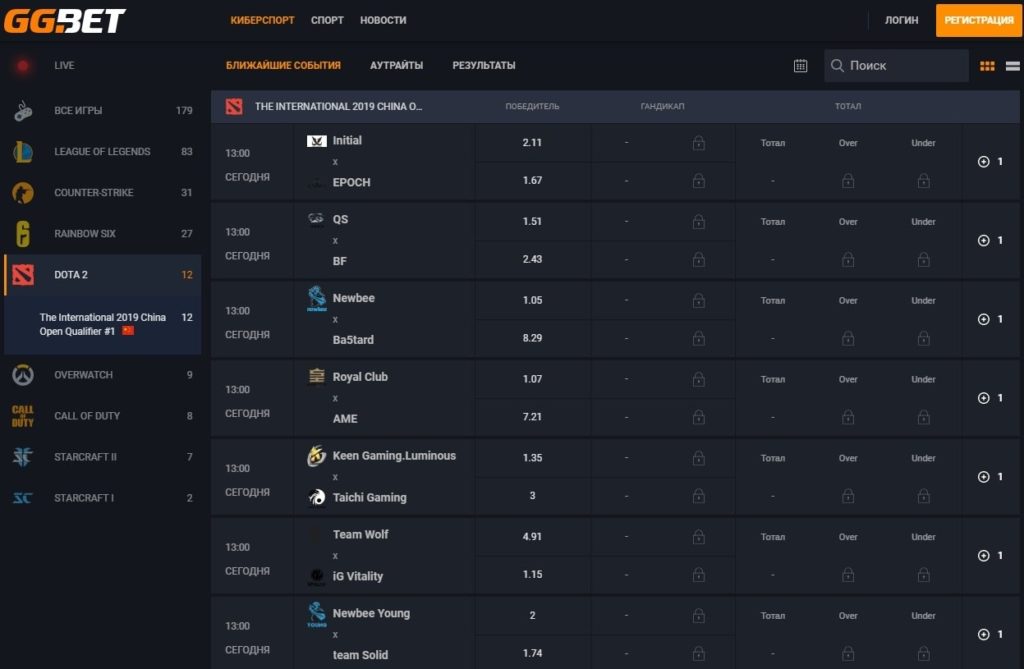This screenshot has height=669, width=1024.
Task: Switch to grid view layout icon
Action: 987,65
